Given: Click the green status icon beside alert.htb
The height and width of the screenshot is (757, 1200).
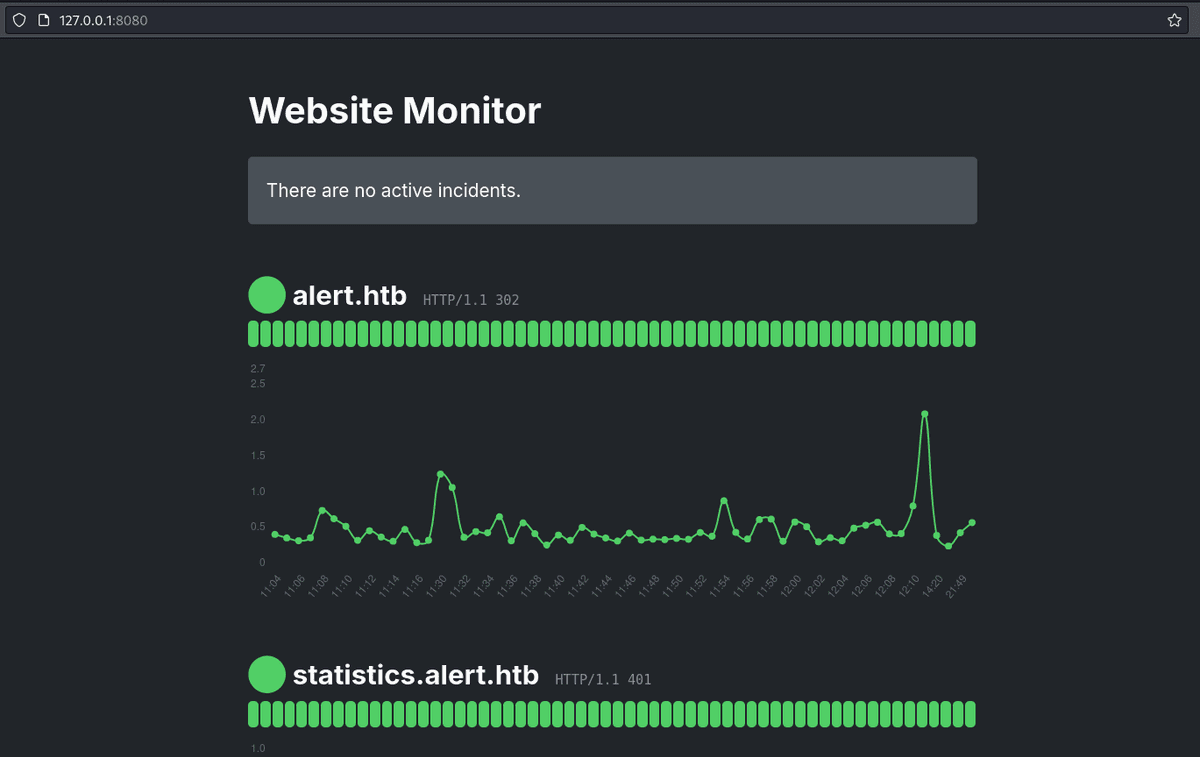Looking at the screenshot, I should pos(266,294).
